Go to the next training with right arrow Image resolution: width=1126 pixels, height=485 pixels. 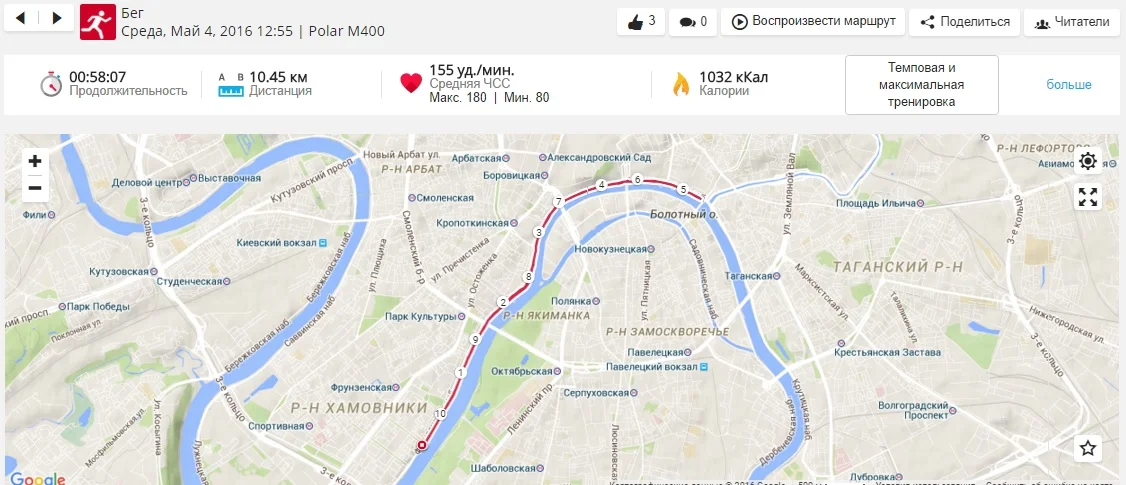[57, 19]
